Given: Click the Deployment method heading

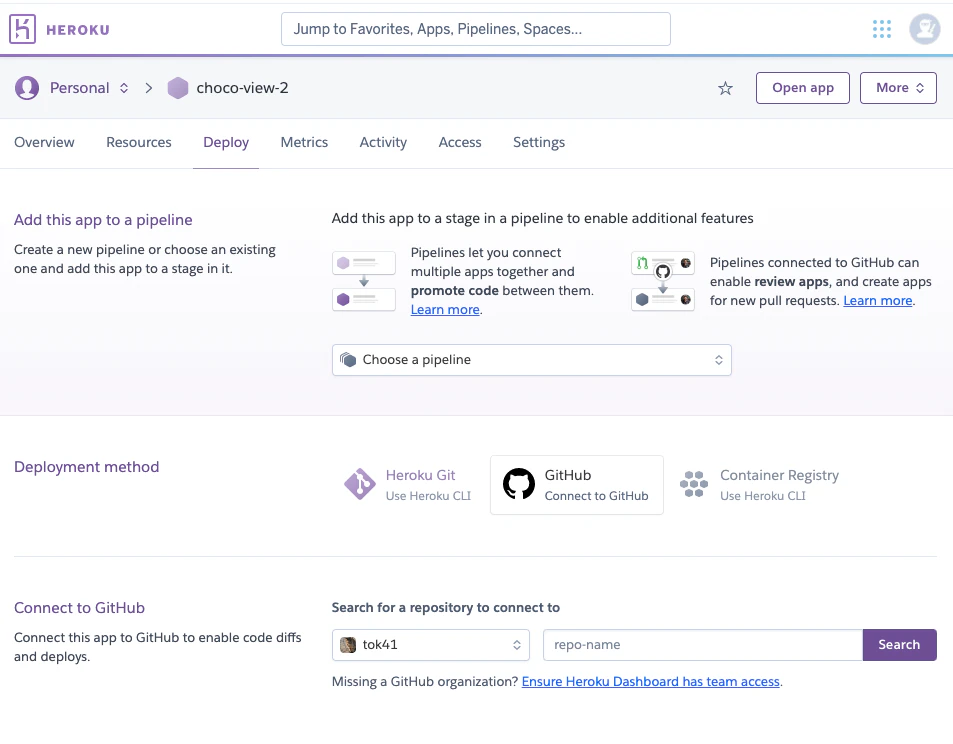Looking at the screenshot, I should (x=86, y=467).
